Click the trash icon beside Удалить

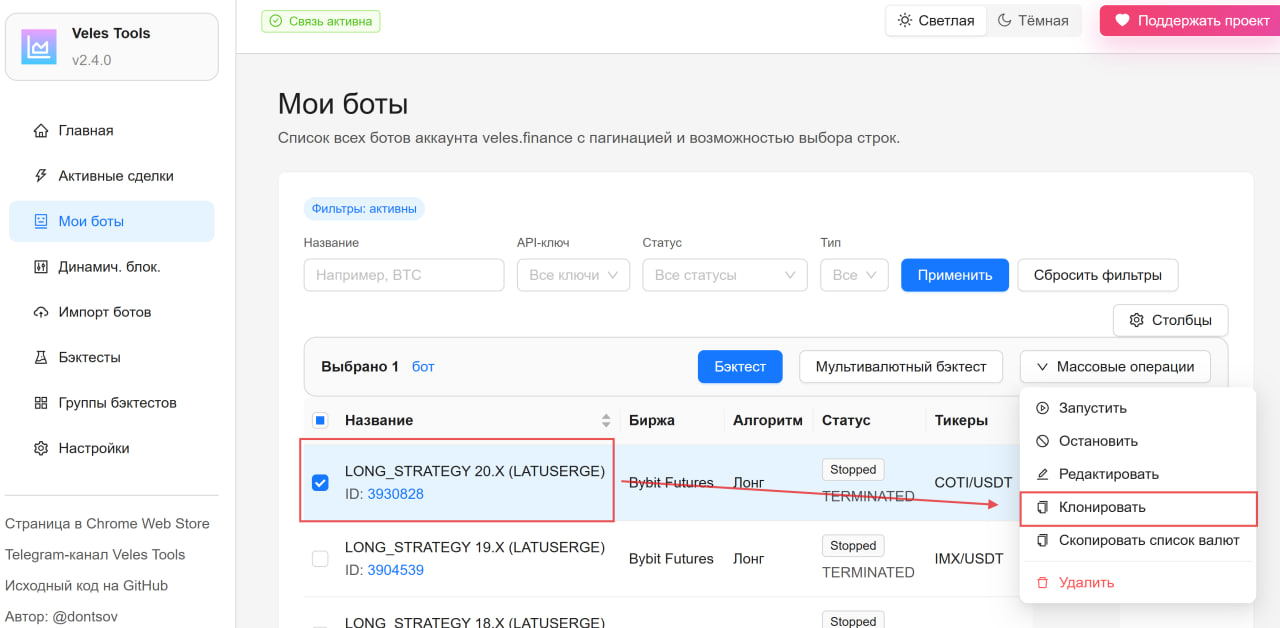click(1042, 582)
